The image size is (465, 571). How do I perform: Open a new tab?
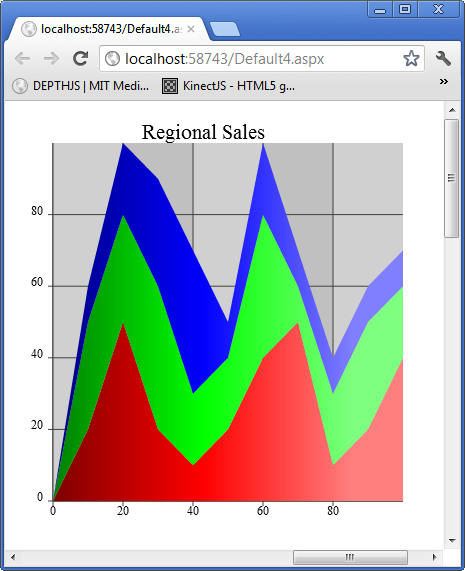pos(225,29)
